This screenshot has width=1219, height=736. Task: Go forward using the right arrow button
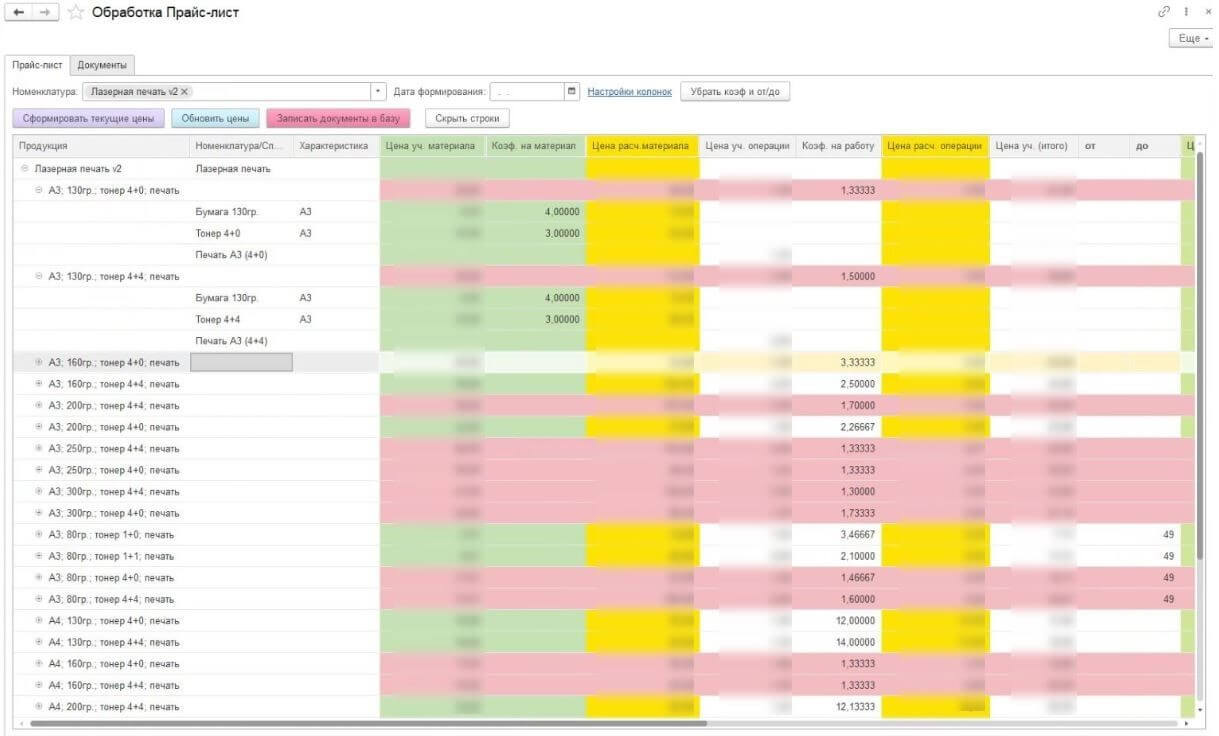(x=45, y=13)
